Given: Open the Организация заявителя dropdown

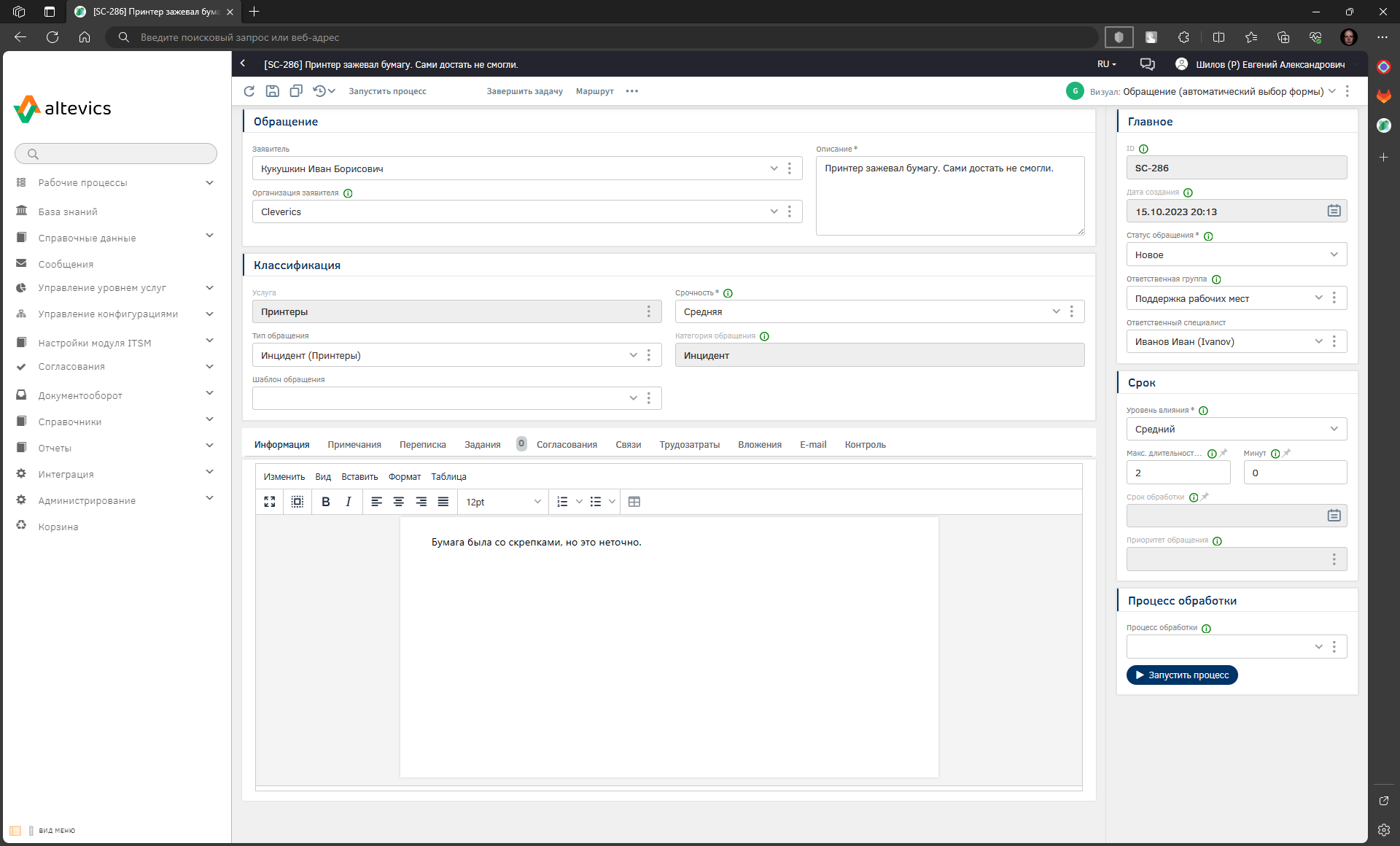Looking at the screenshot, I should 774,211.
